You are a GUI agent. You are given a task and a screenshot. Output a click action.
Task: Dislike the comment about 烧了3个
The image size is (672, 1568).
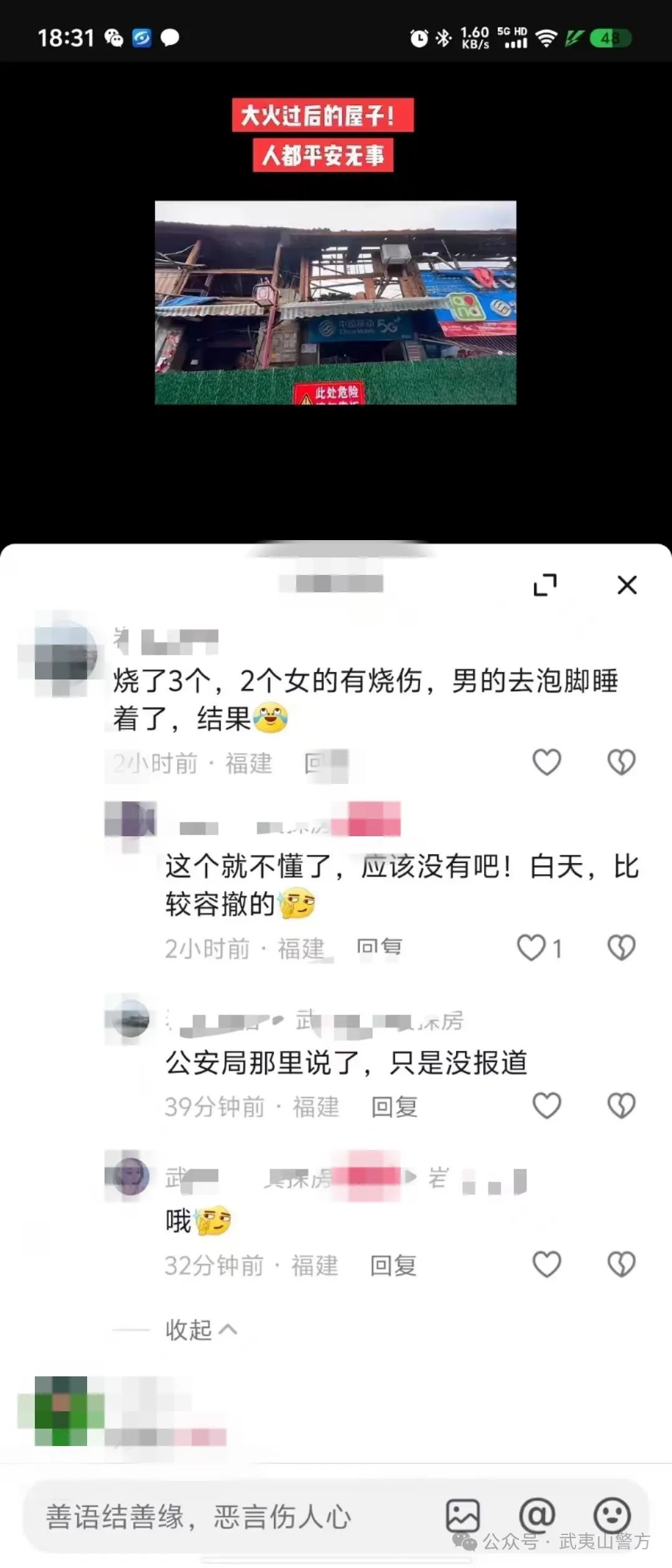click(x=621, y=762)
